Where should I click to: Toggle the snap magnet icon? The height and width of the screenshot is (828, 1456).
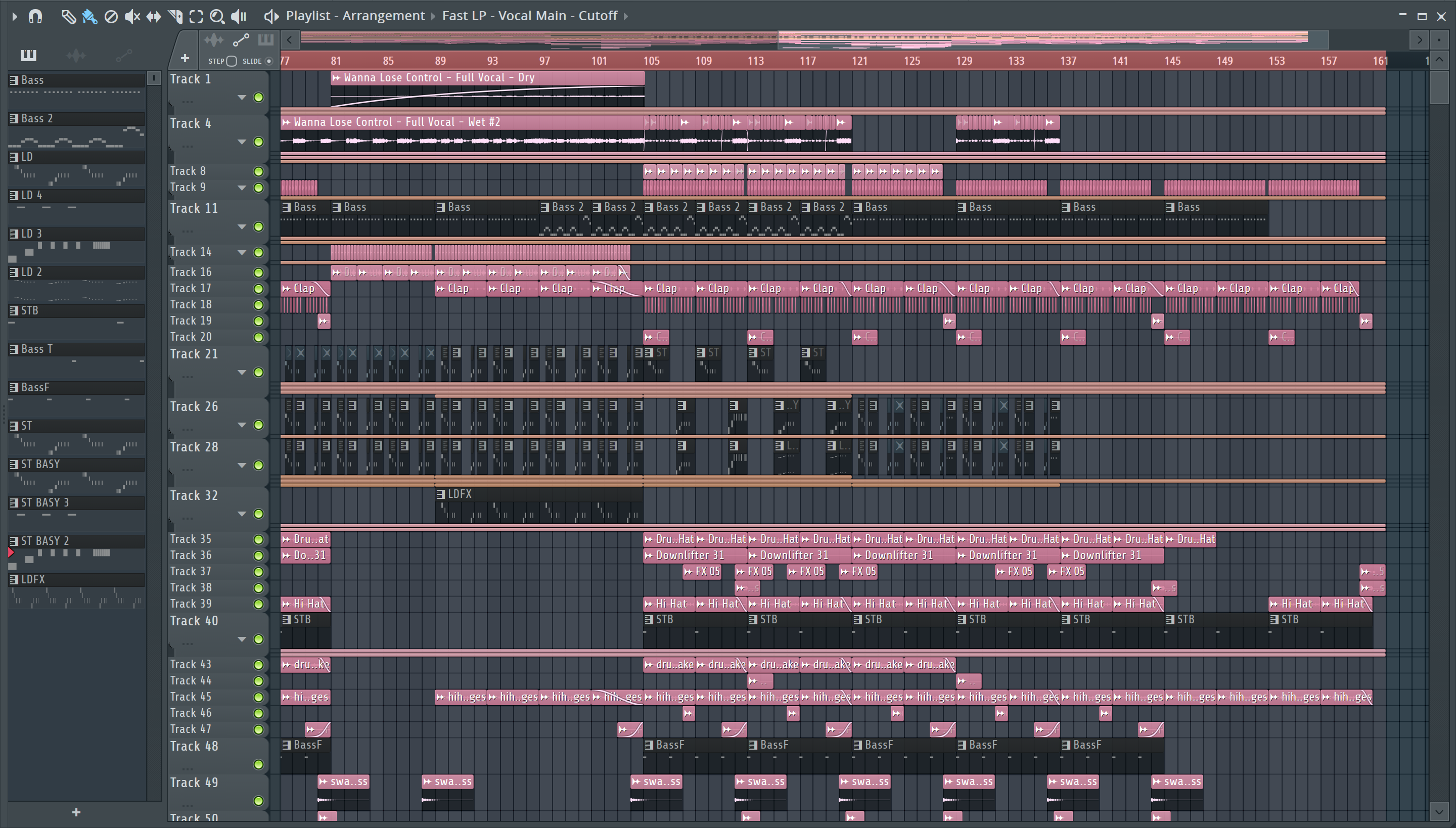coord(35,17)
